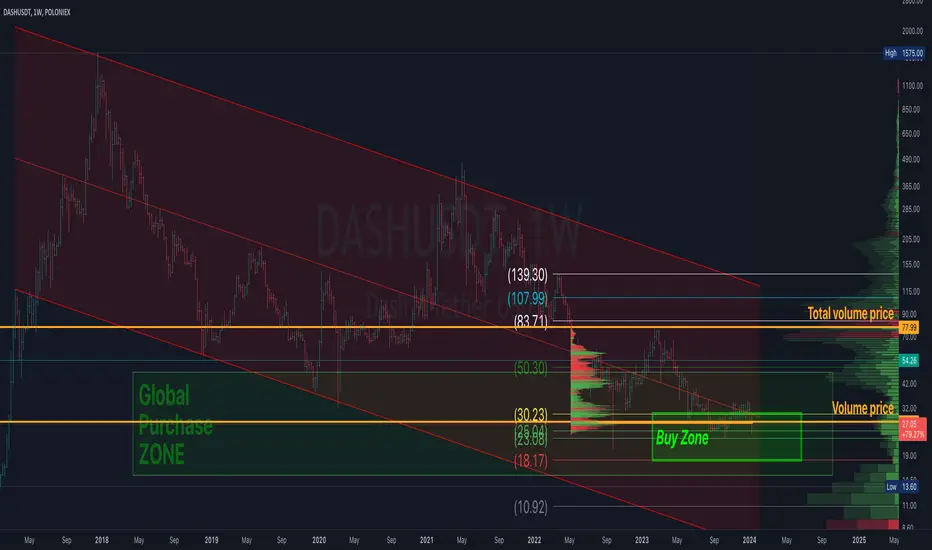Click the 19.00 price scale value
The height and width of the screenshot is (550, 932).
tap(909, 455)
